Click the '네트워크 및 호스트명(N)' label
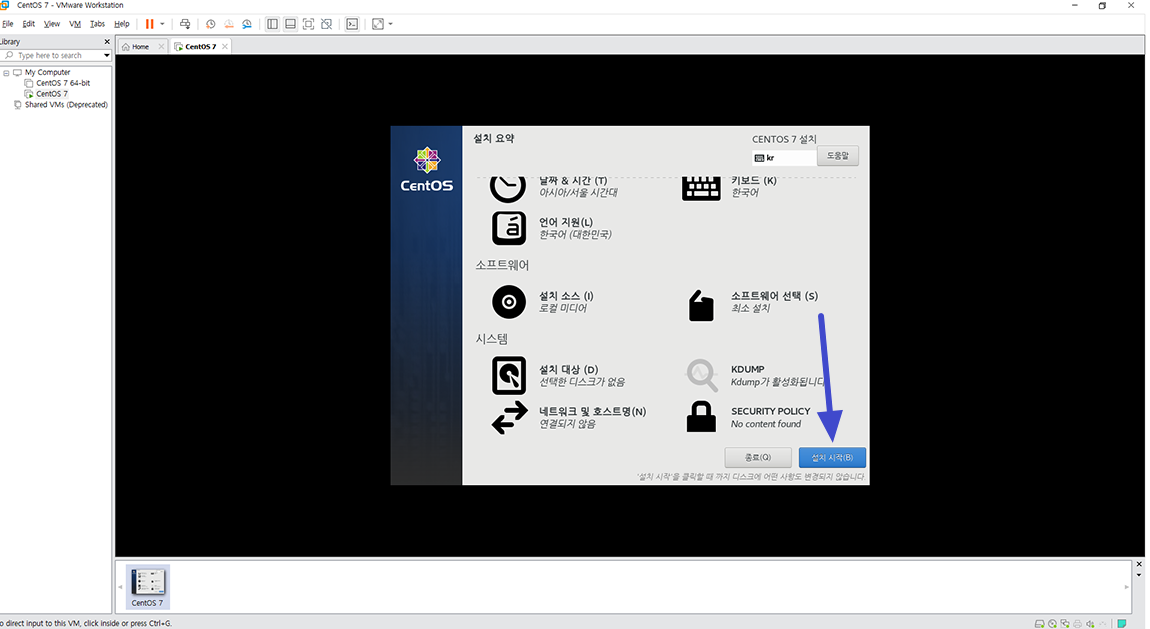This screenshot has height=629, width=1150. point(593,411)
